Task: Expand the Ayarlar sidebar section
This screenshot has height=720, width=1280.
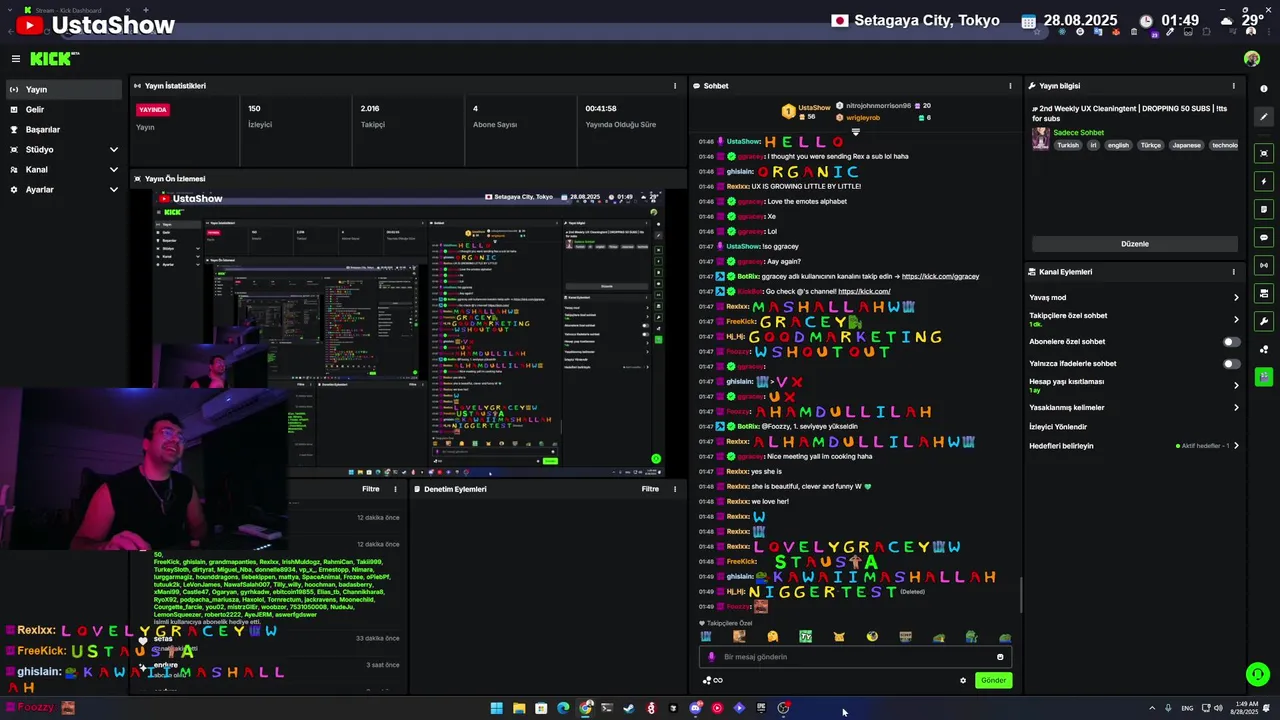Action: [x=113, y=190]
